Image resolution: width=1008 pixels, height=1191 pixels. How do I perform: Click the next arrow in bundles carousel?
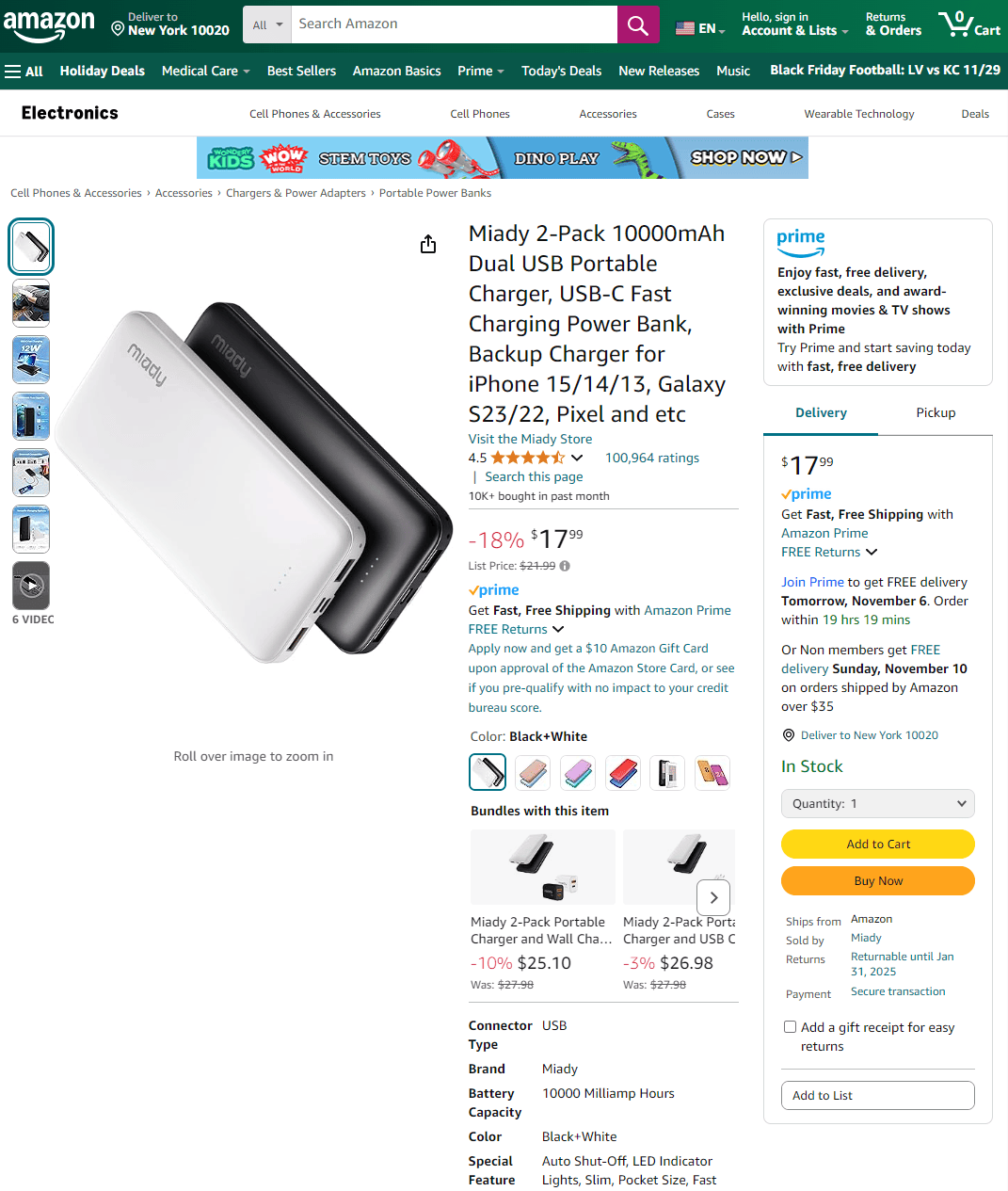(x=713, y=897)
